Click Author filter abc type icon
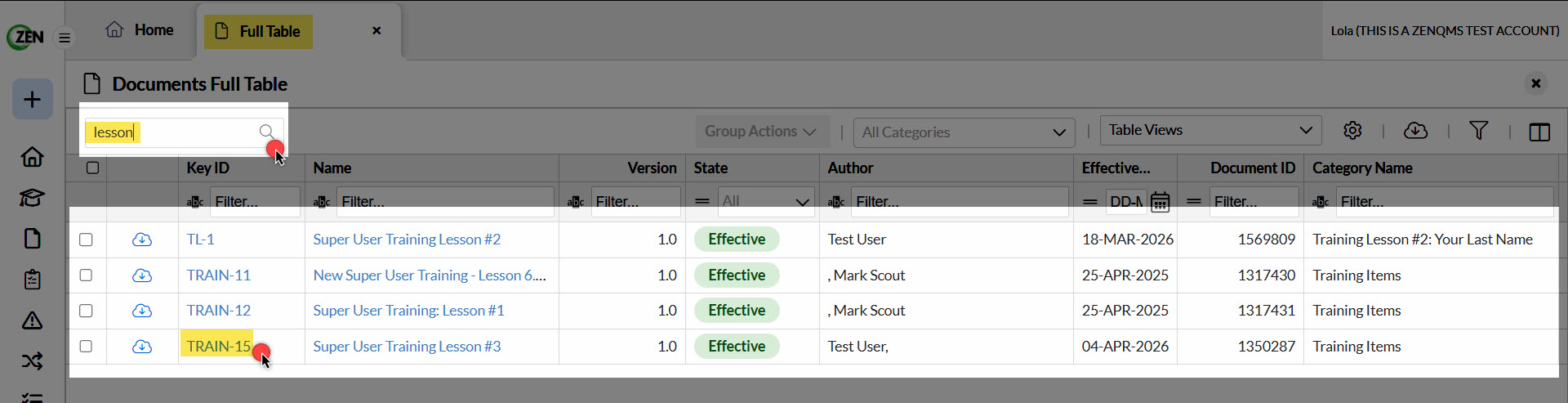 (x=836, y=202)
